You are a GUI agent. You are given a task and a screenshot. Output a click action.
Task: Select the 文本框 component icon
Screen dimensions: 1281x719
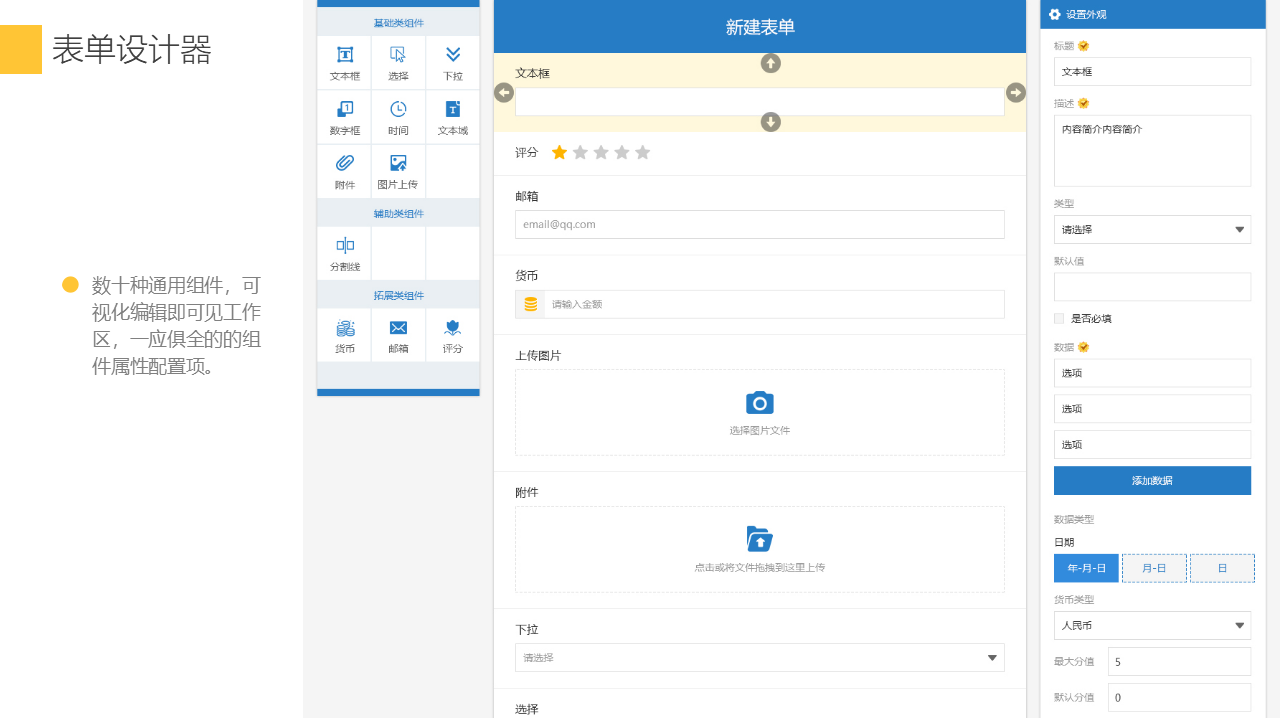[x=345, y=55]
